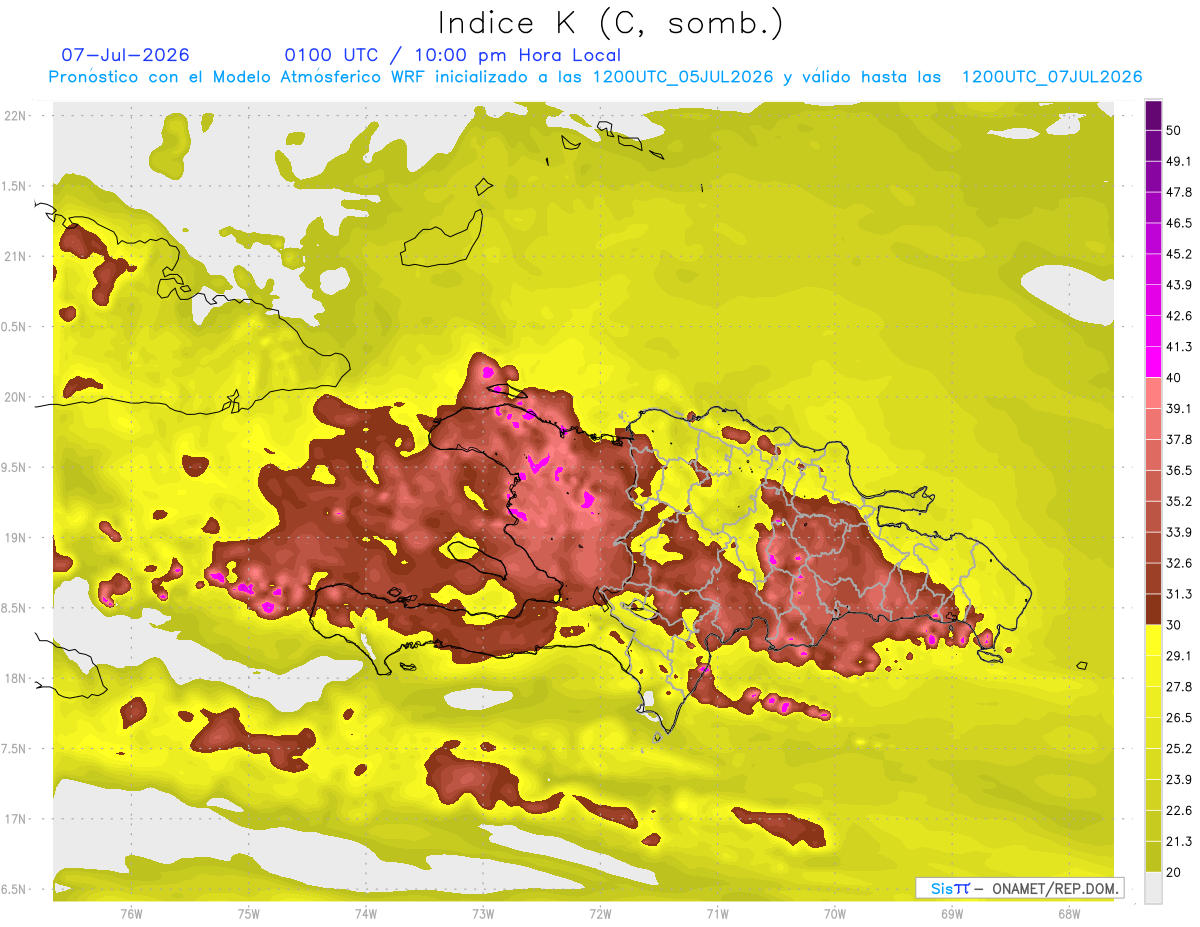This screenshot has width=1200, height=927.
Task: Click the "35.2" colorbar value
Action: (1178, 501)
